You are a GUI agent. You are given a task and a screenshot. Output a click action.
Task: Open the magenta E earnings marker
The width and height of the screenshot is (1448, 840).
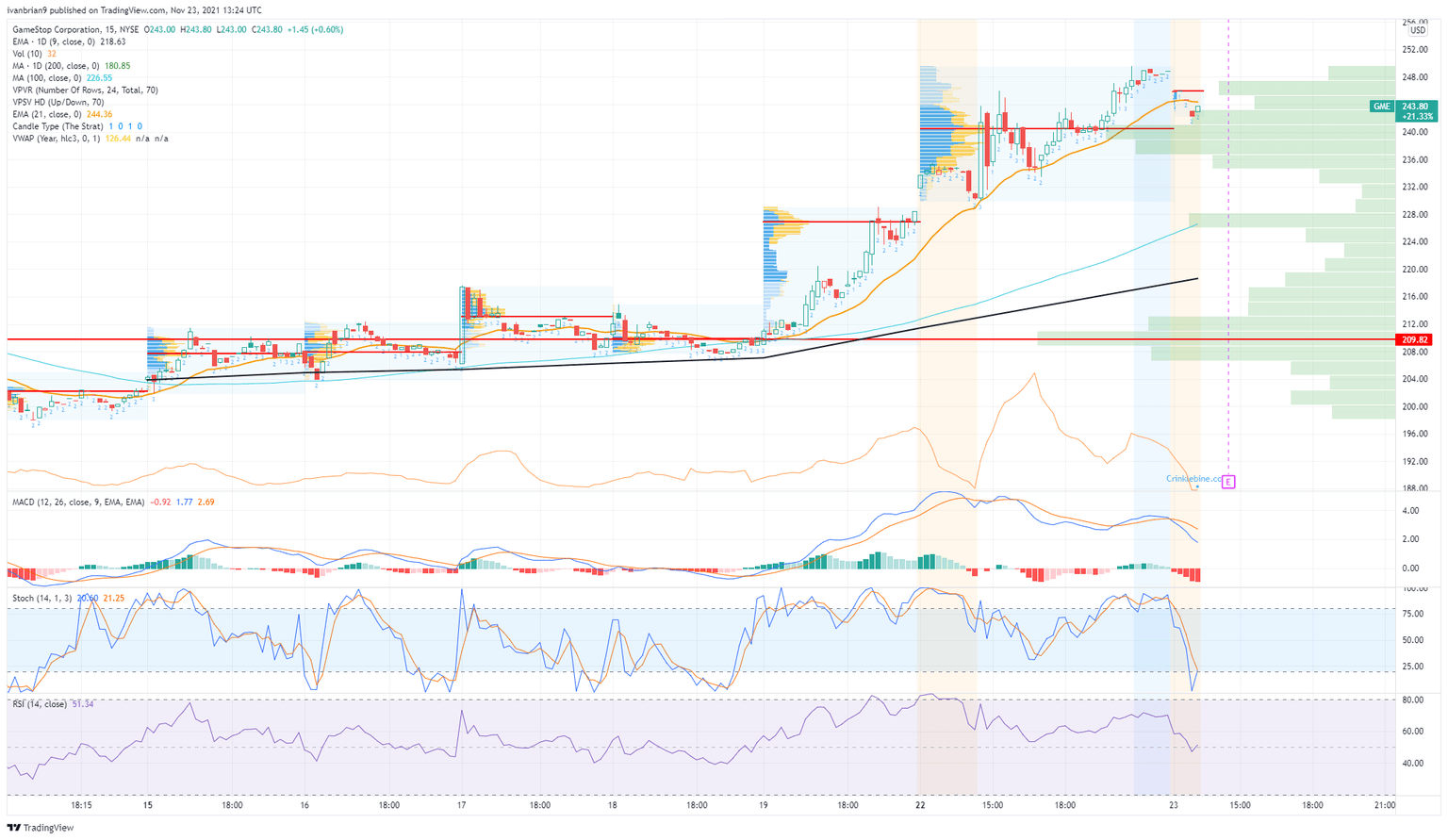click(x=1228, y=482)
